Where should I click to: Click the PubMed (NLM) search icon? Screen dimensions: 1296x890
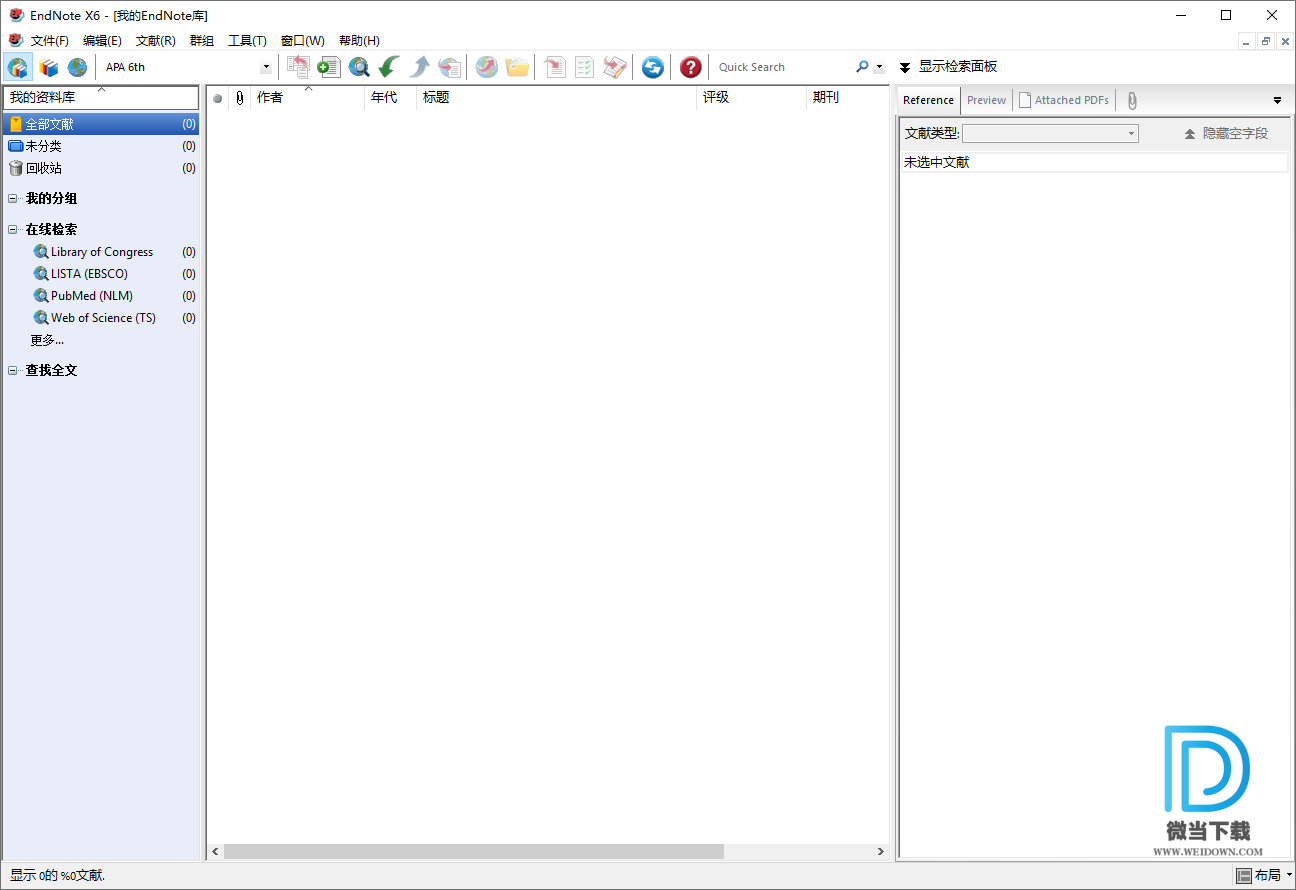tap(41, 296)
